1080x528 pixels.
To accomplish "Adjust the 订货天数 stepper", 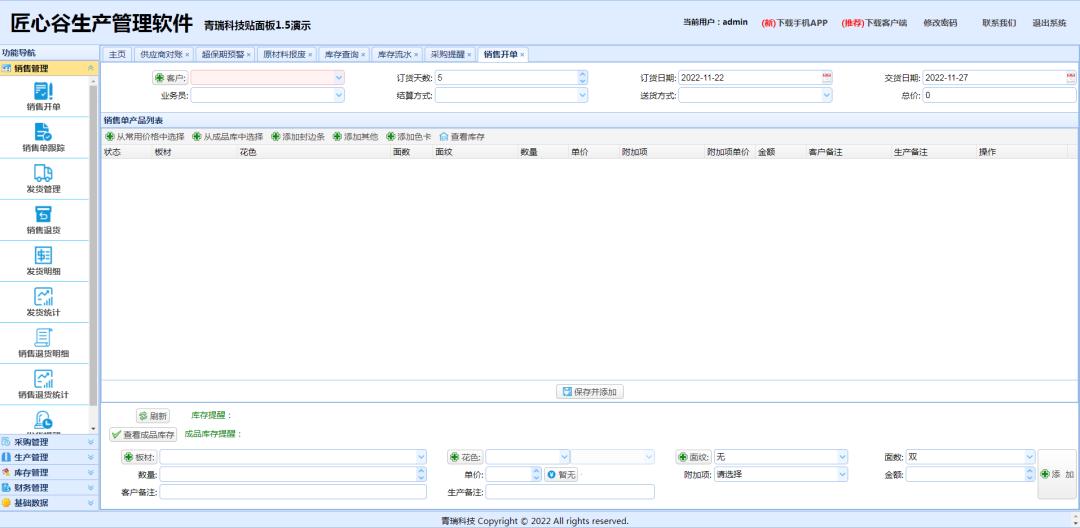I will 583,78.
